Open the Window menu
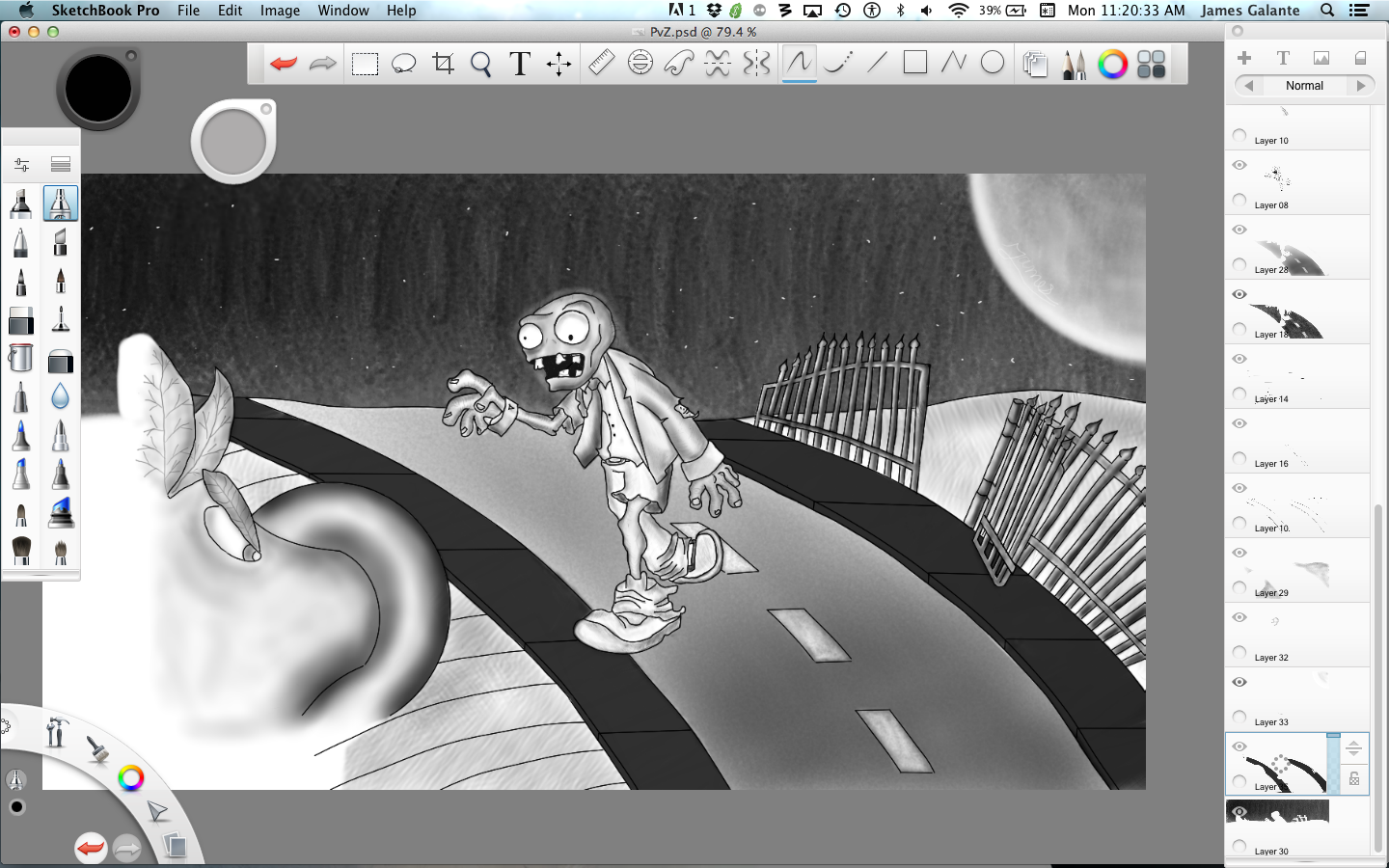This screenshot has height=868, width=1389. coord(343,11)
